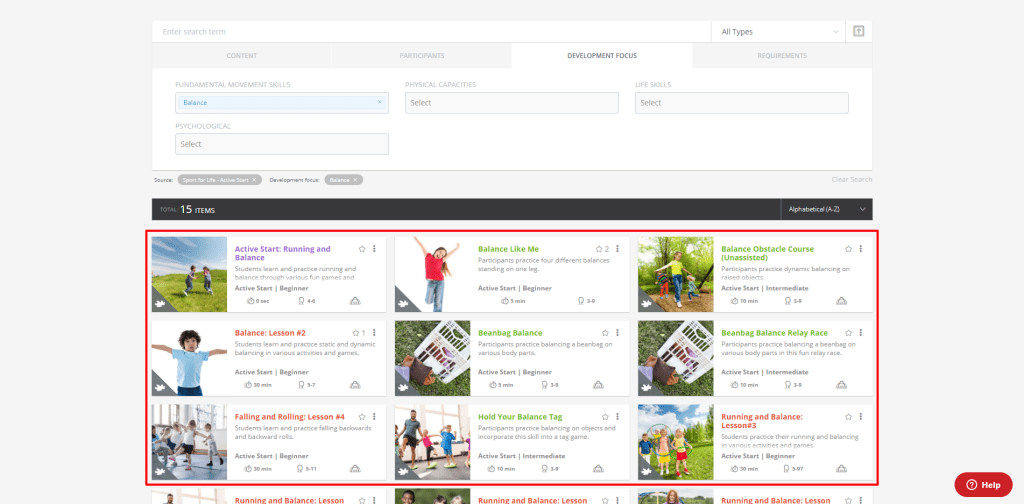This screenshot has height=504, width=1024.
Task: Click the upload icon beside All Types
Action: tap(859, 31)
